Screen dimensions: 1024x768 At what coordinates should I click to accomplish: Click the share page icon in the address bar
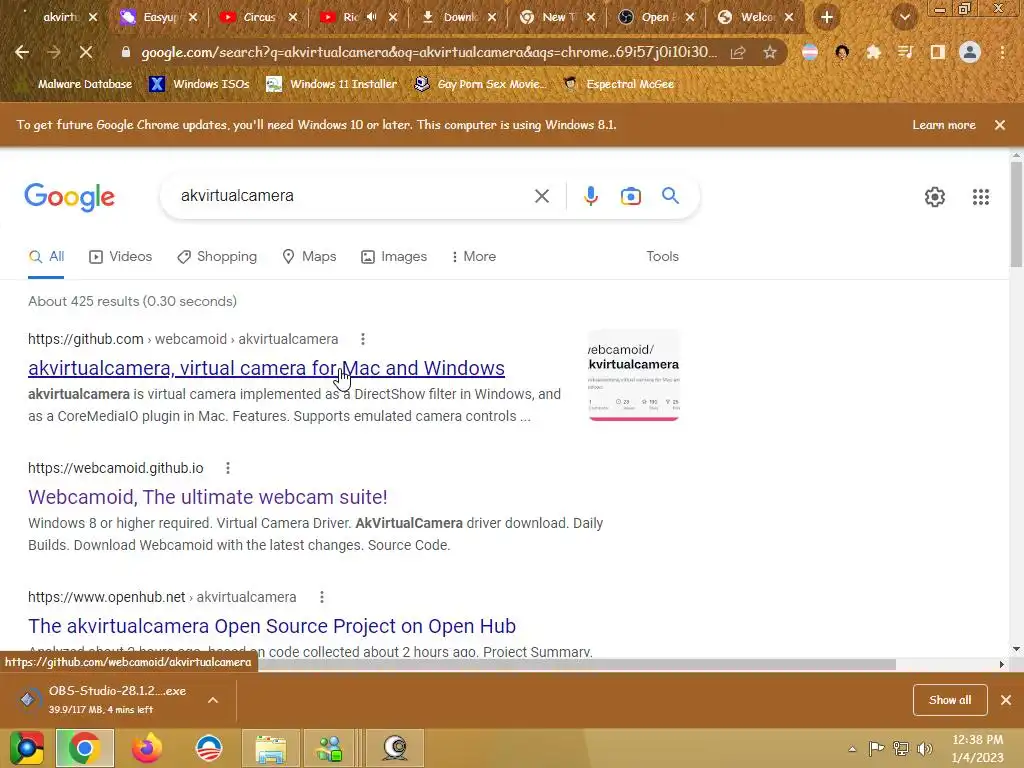point(738,52)
